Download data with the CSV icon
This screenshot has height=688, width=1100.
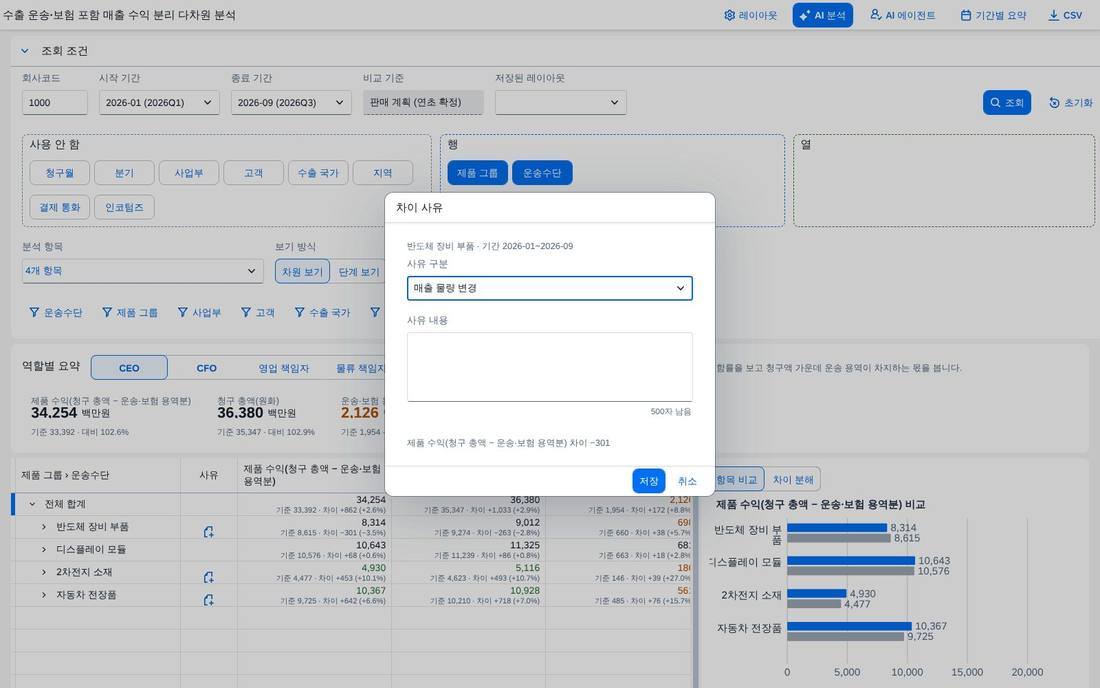1065,15
